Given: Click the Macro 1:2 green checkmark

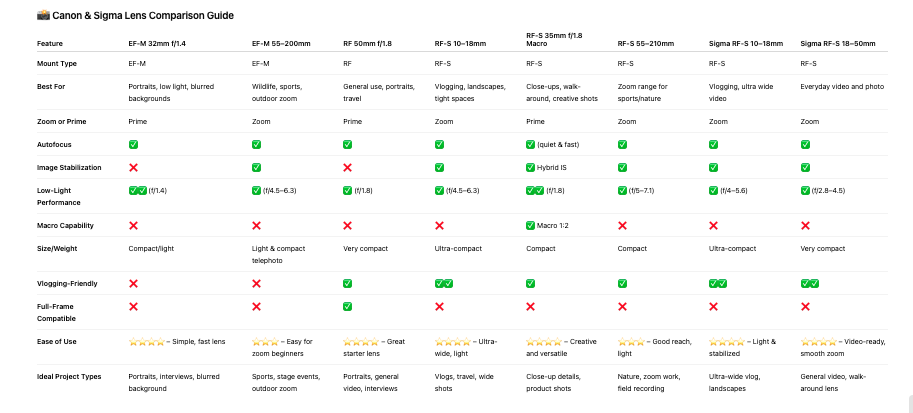Looking at the screenshot, I should (530, 225).
